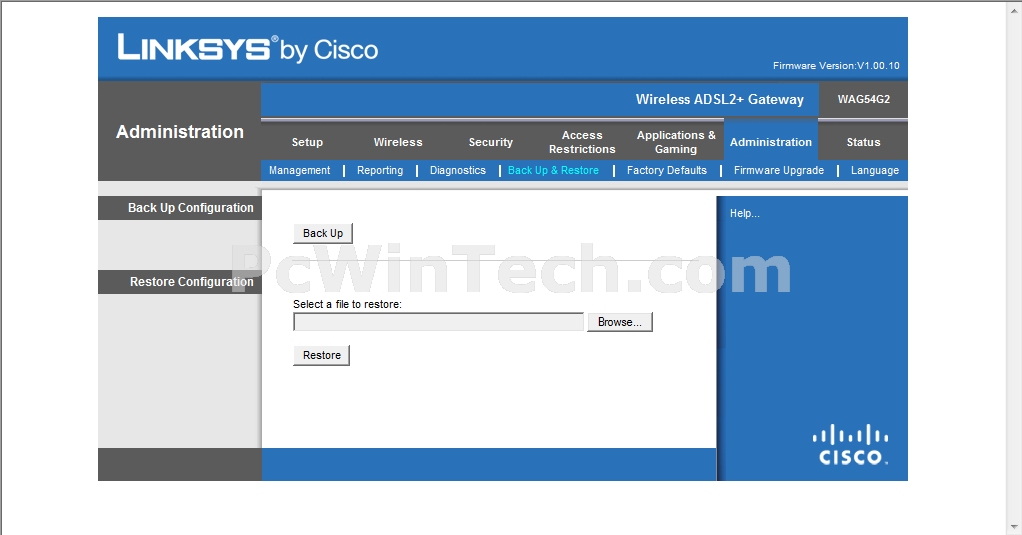Open the Language sub-tab
Screen dimensions: 1022x535
875,170
